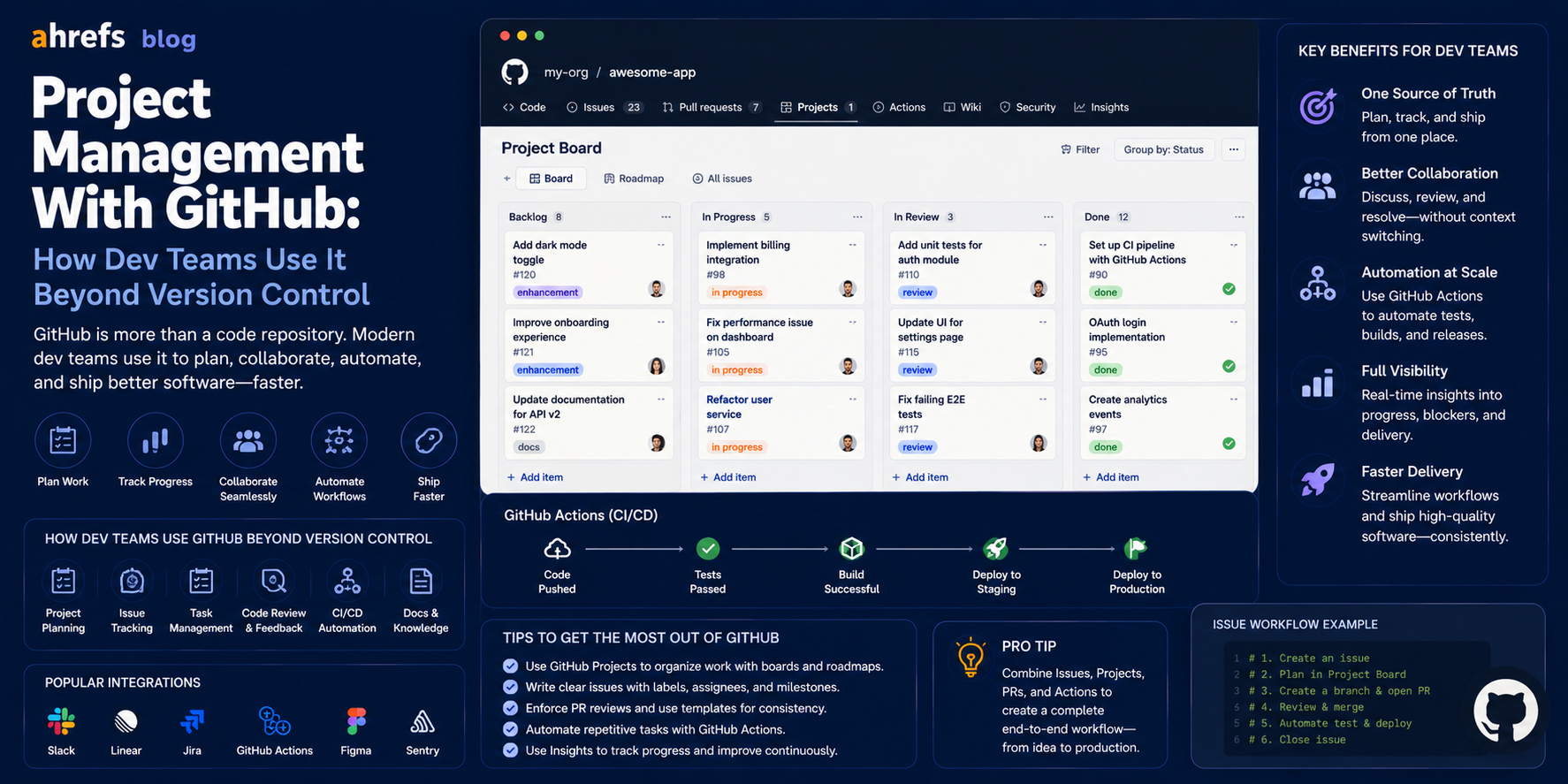Open the Group by: Status dropdown
The width and height of the screenshot is (1568, 784).
(x=1163, y=149)
